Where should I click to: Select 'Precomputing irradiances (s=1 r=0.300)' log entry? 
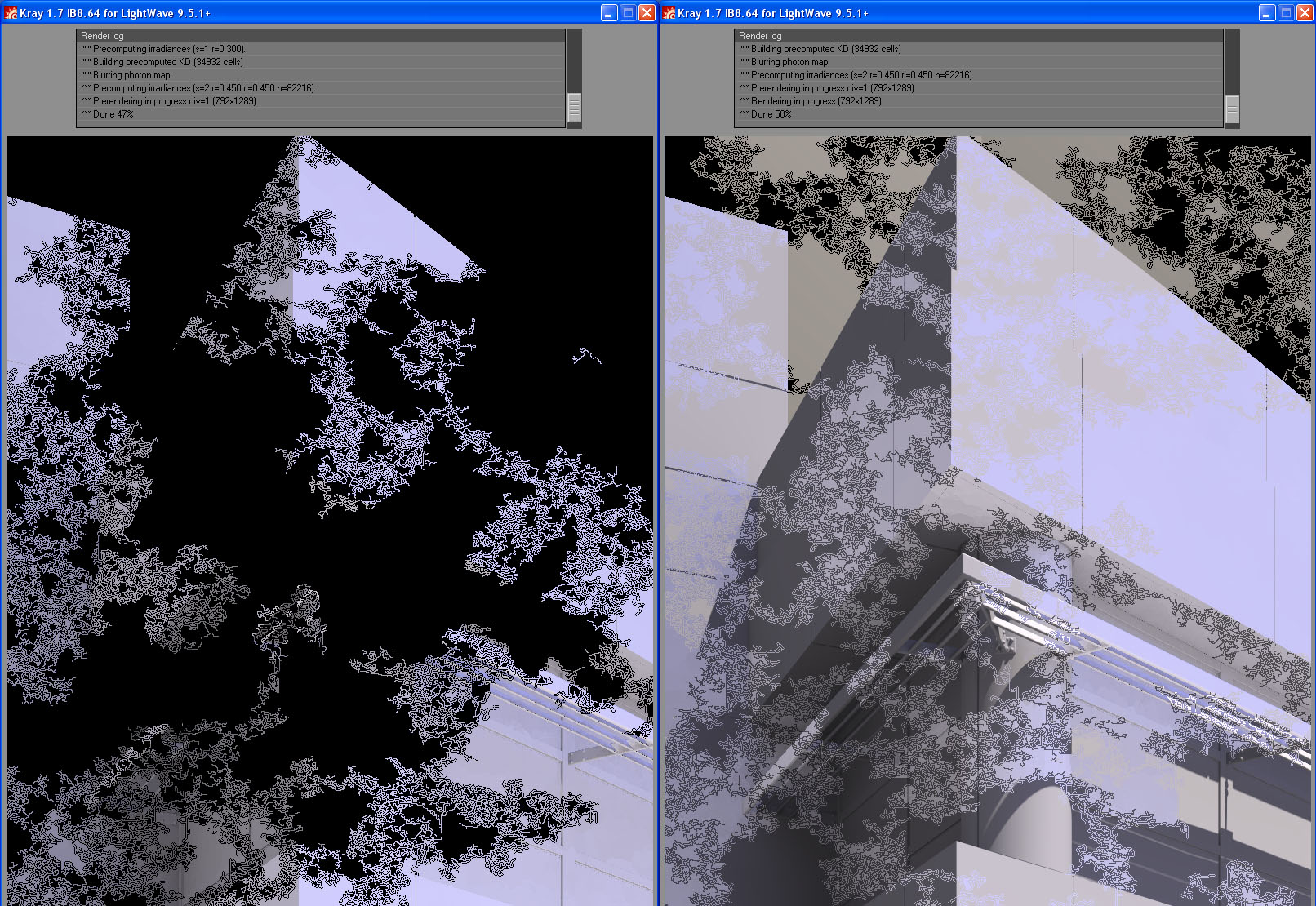tap(169, 49)
